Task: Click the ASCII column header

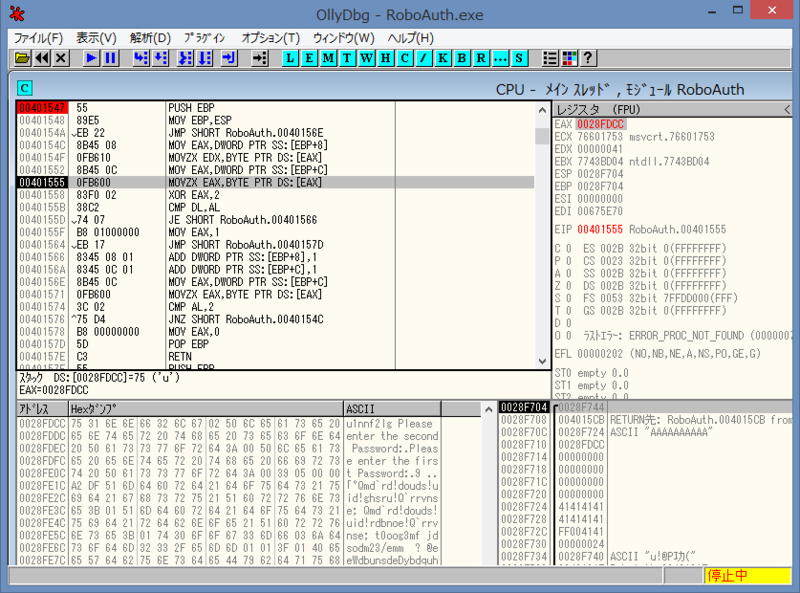Action: point(392,409)
